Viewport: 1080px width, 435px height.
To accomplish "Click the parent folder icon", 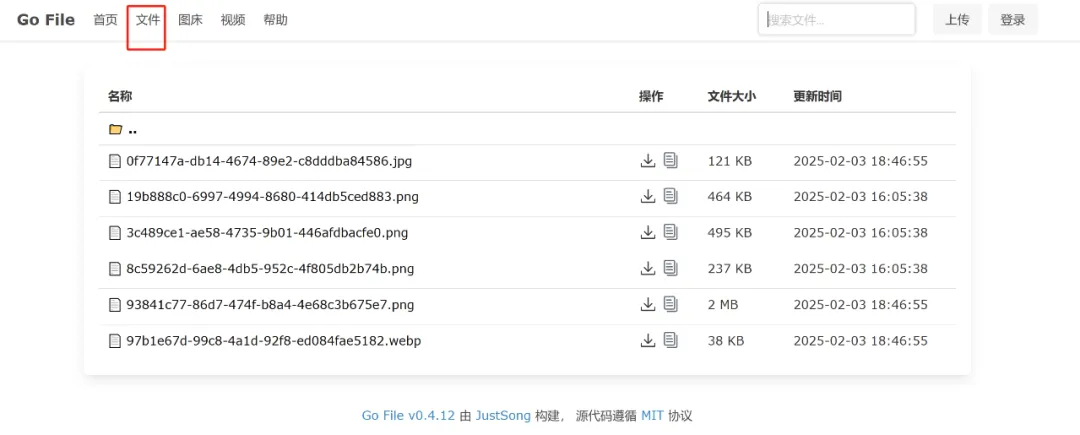I will 115,129.
